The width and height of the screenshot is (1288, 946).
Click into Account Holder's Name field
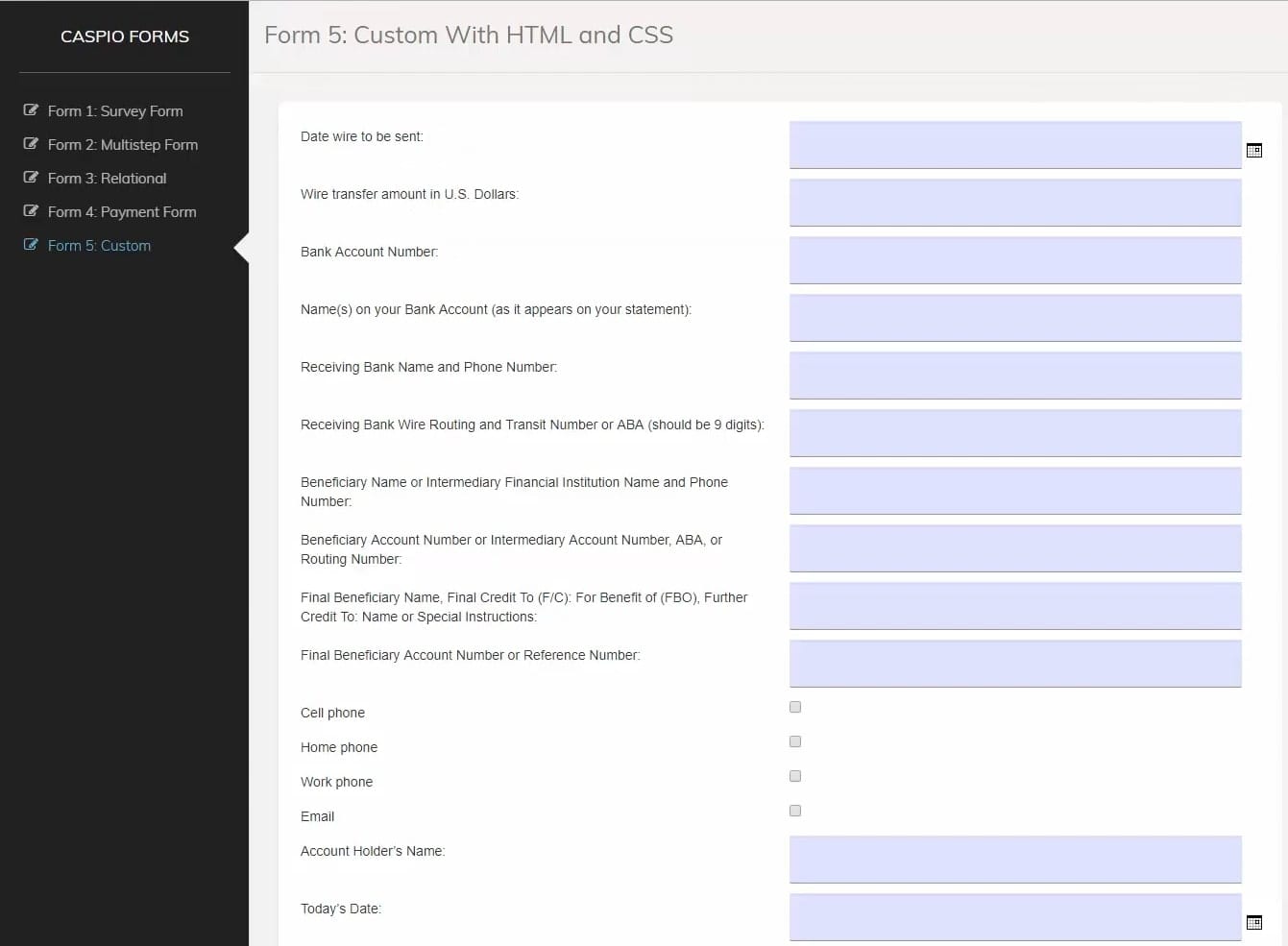tap(1014, 860)
